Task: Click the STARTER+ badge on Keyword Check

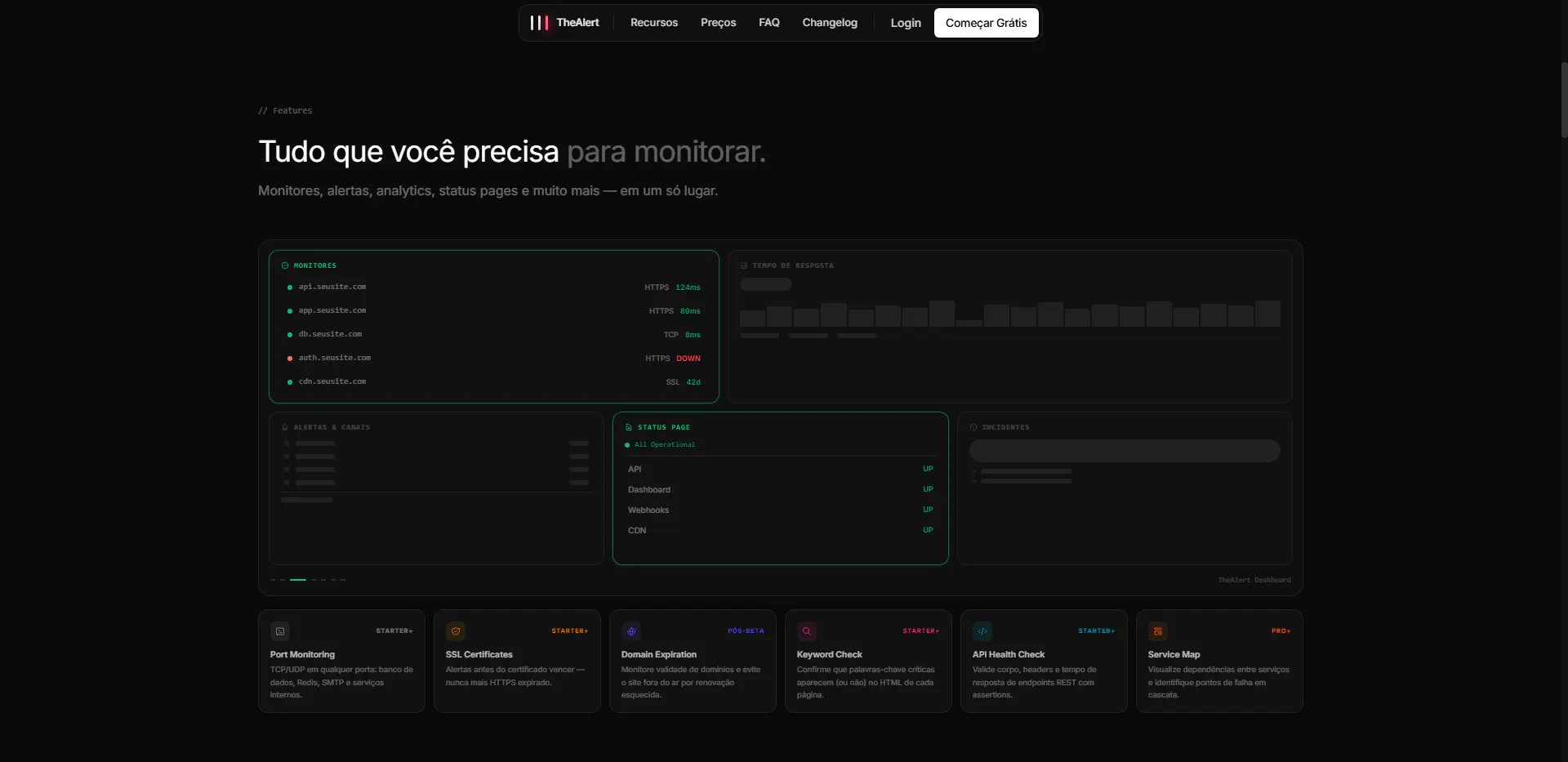Action: pos(921,631)
